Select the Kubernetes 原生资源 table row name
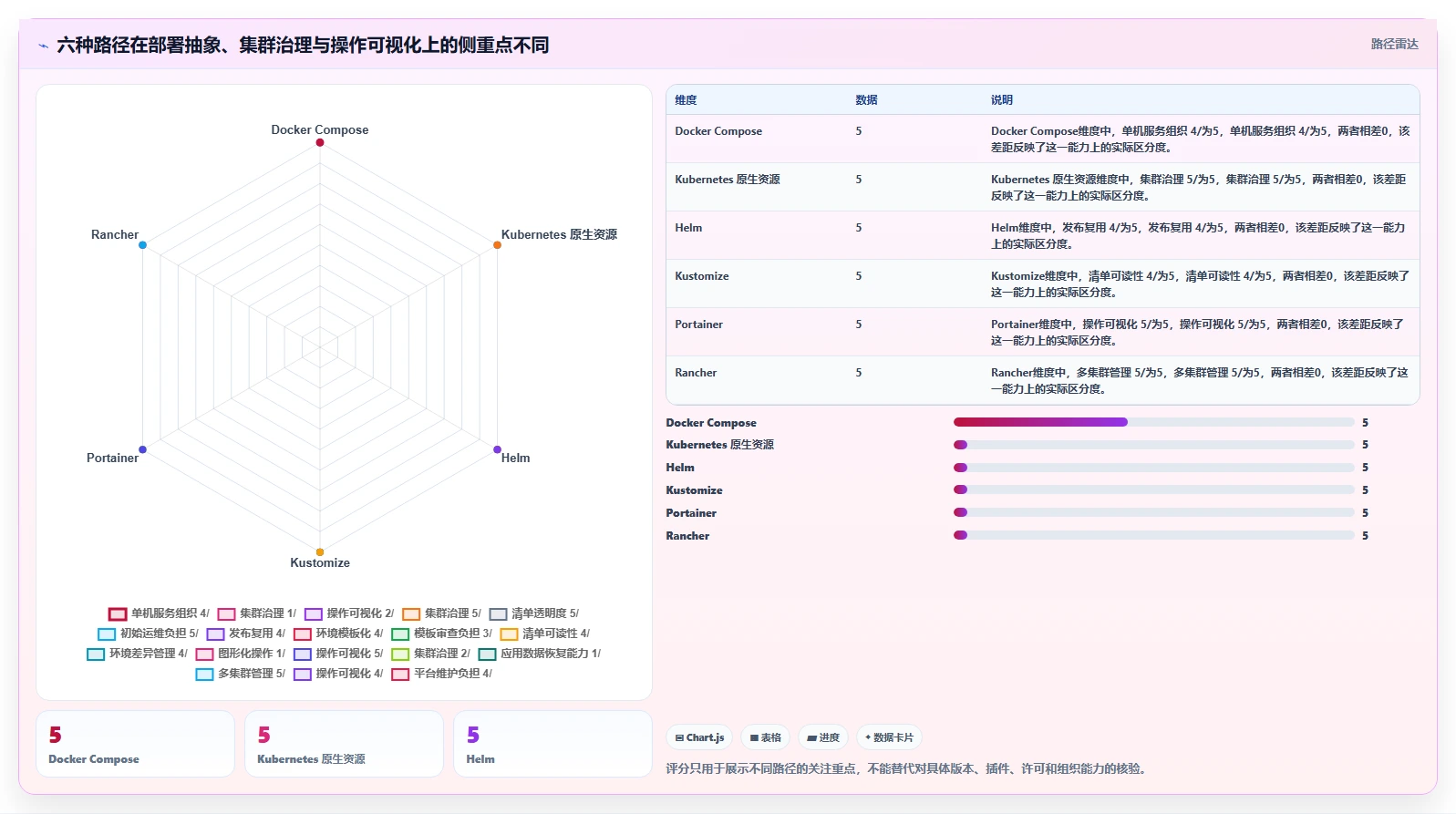This screenshot has height=814, width=1456. [x=728, y=180]
